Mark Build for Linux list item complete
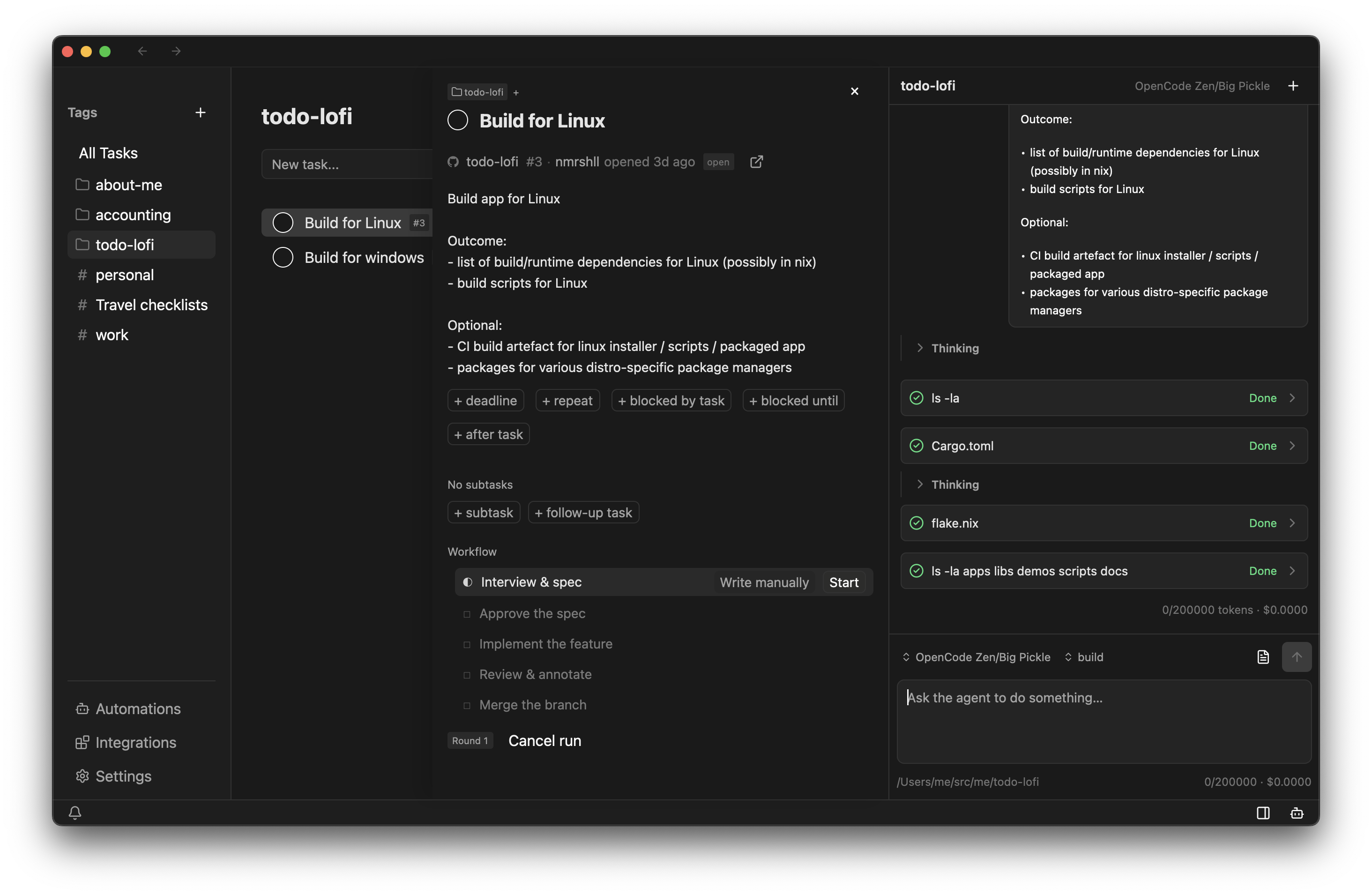Viewport: 1372px width, 895px height. pos(283,223)
